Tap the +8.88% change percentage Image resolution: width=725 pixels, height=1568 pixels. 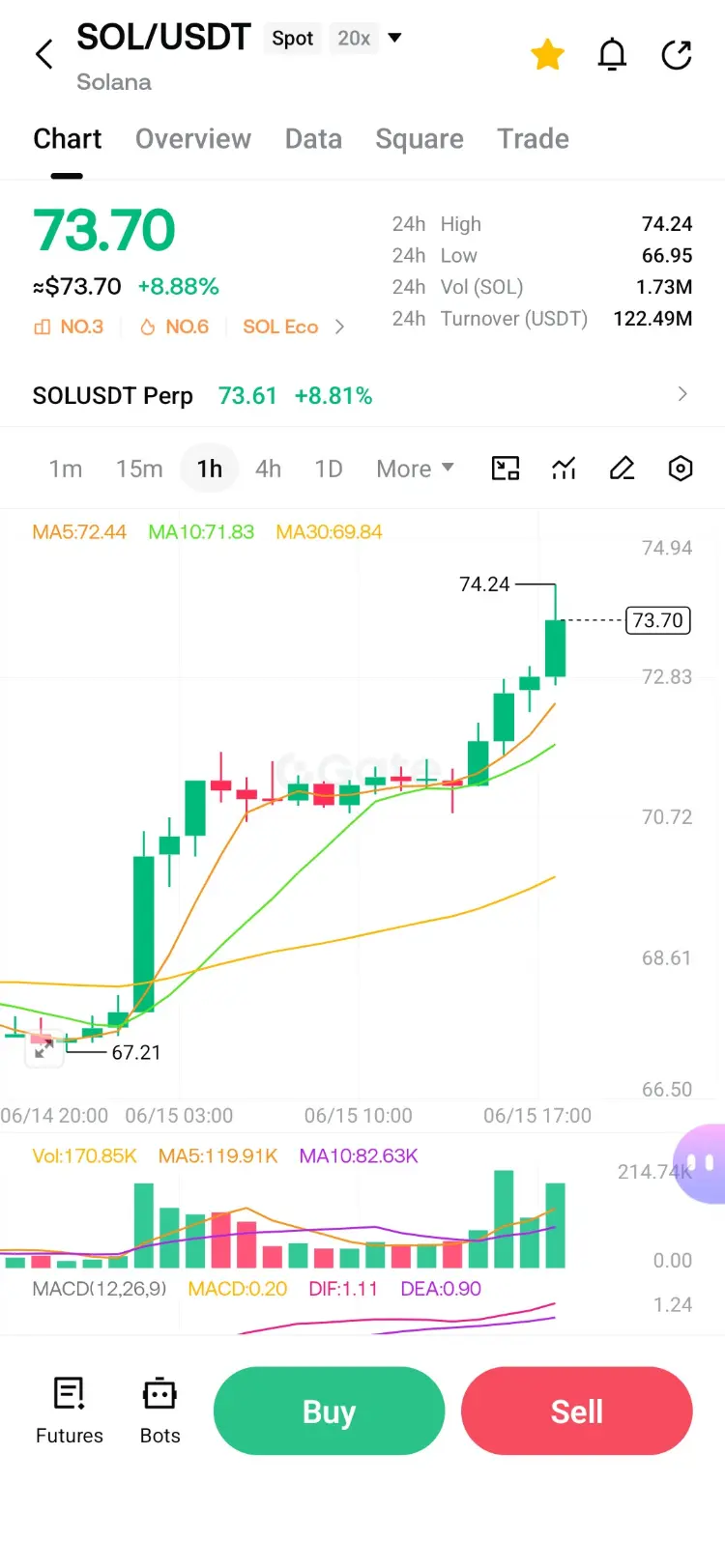[x=179, y=287]
